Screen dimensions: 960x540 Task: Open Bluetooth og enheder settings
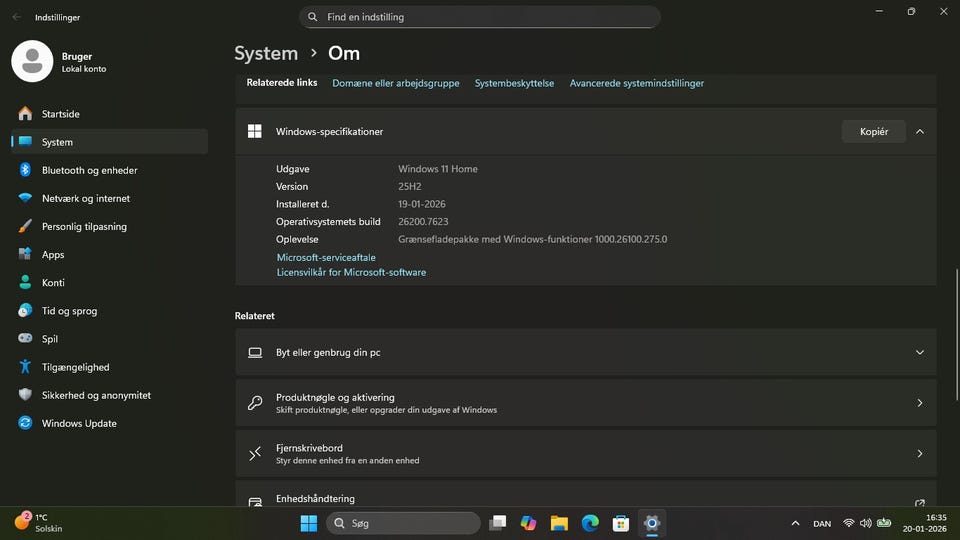89,170
